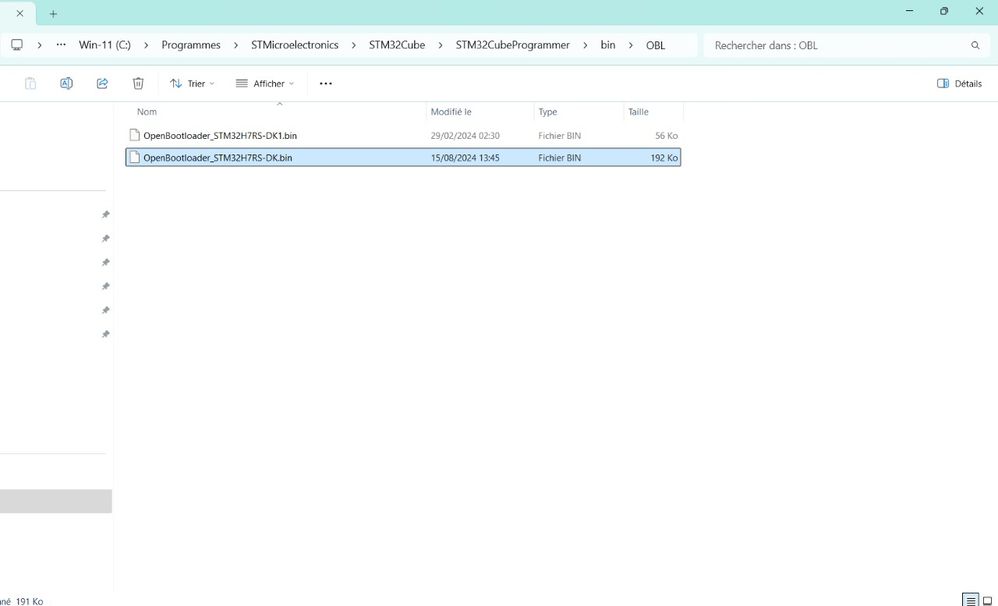Click the file icon of OpenBootloader_STM32H7RS-DK.bin
The image size is (998, 606).
134,157
